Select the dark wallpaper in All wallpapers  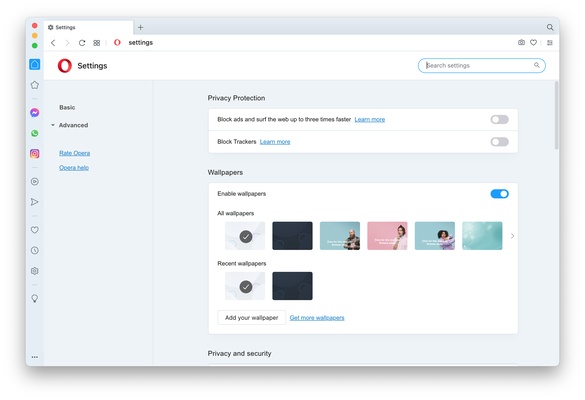pos(292,236)
